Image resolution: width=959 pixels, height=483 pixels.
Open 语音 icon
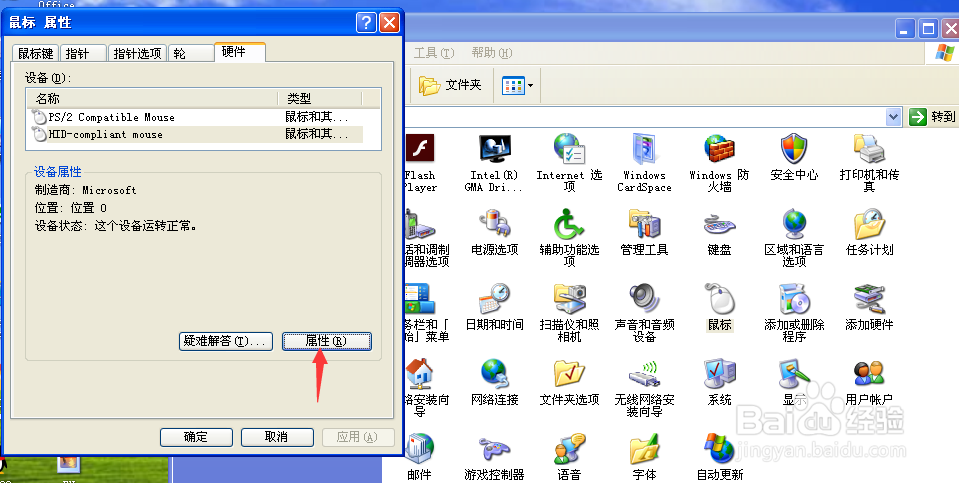(x=569, y=449)
